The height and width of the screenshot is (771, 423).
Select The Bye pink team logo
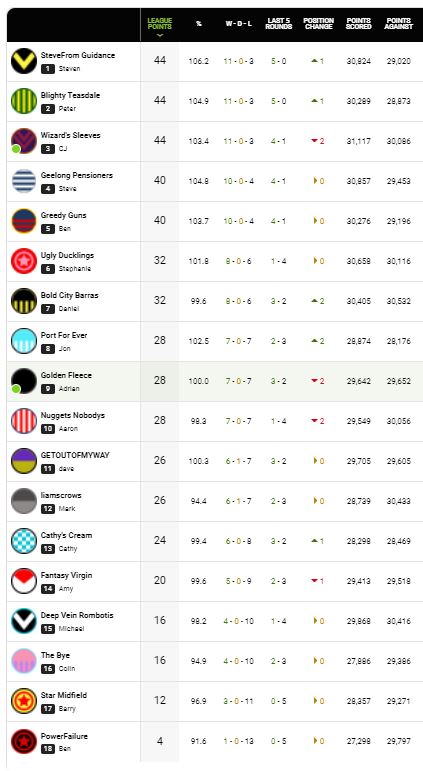point(24,661)
